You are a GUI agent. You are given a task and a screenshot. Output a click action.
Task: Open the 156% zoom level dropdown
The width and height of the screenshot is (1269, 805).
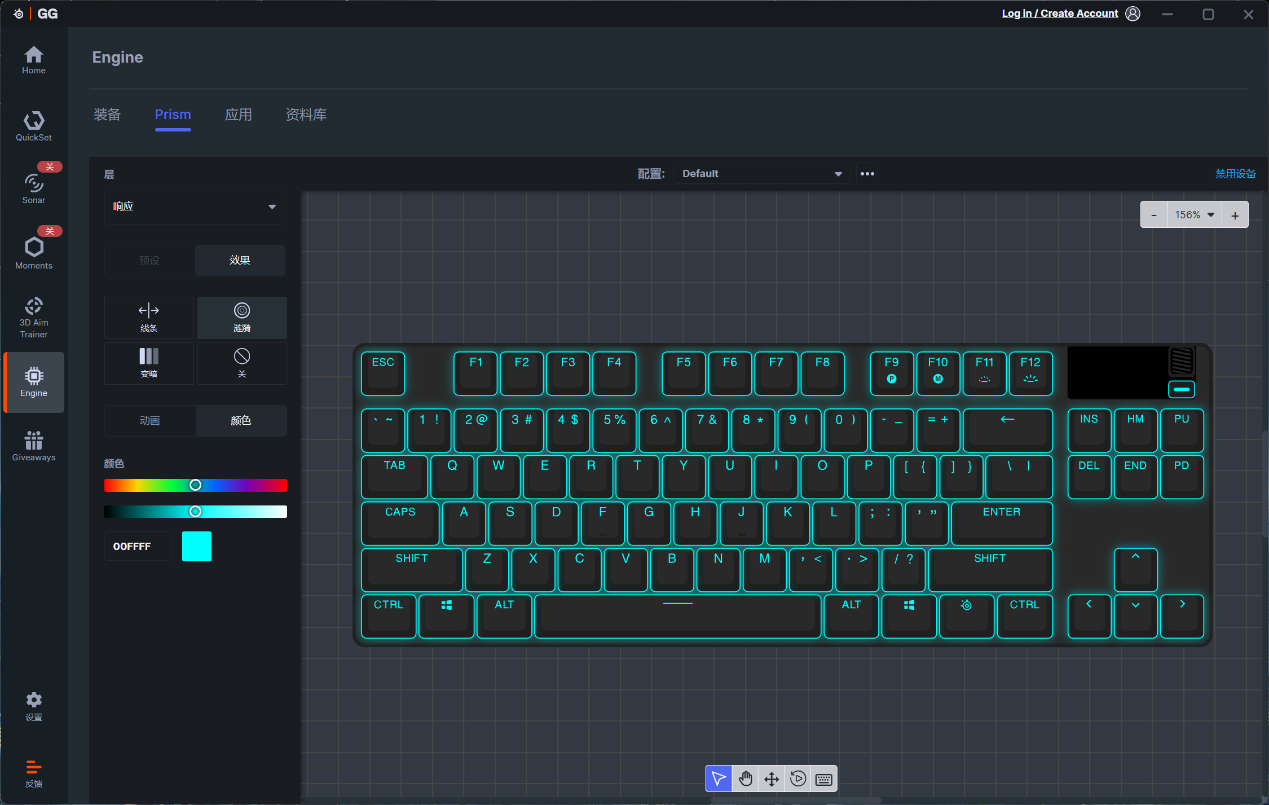pos(1195,215)
